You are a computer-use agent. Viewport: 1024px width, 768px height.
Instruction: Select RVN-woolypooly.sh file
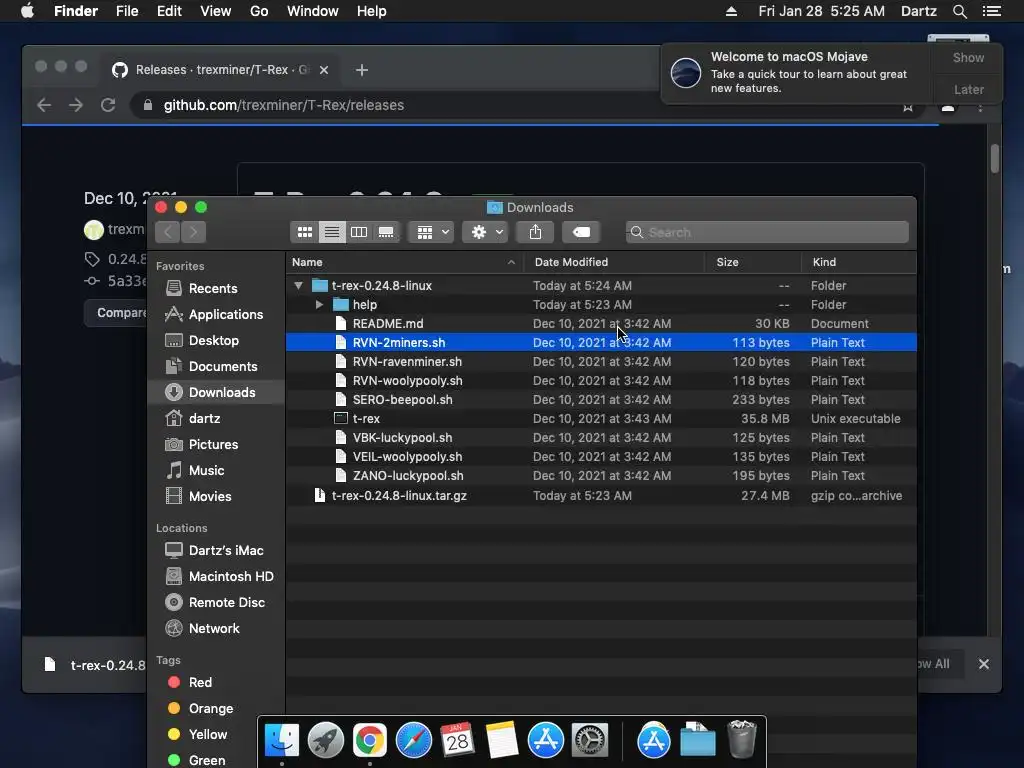601,380
